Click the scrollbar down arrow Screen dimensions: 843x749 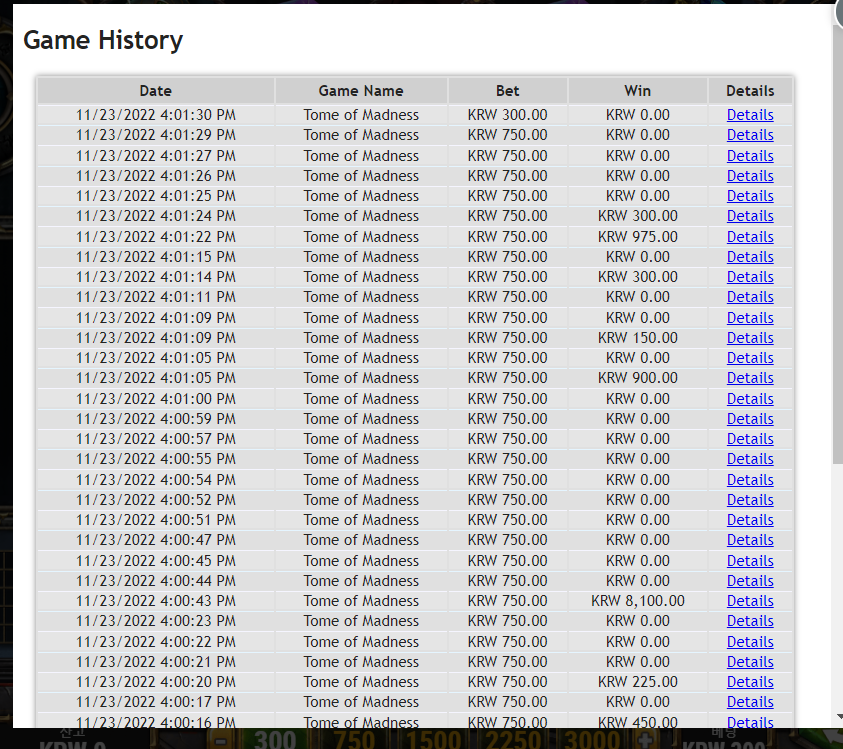point(839,717)
